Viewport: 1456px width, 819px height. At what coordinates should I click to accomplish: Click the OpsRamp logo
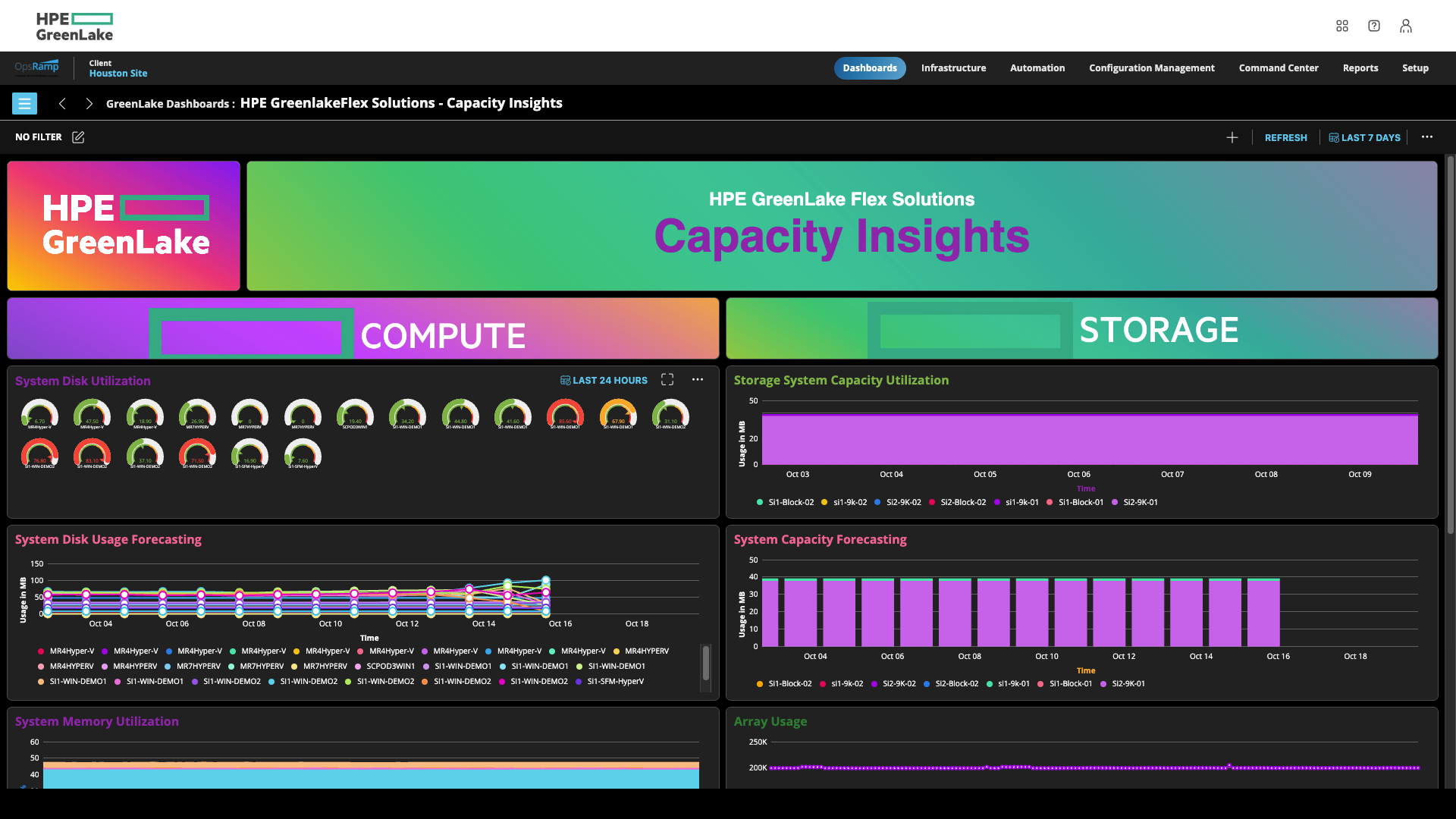[x=36, y=67]
